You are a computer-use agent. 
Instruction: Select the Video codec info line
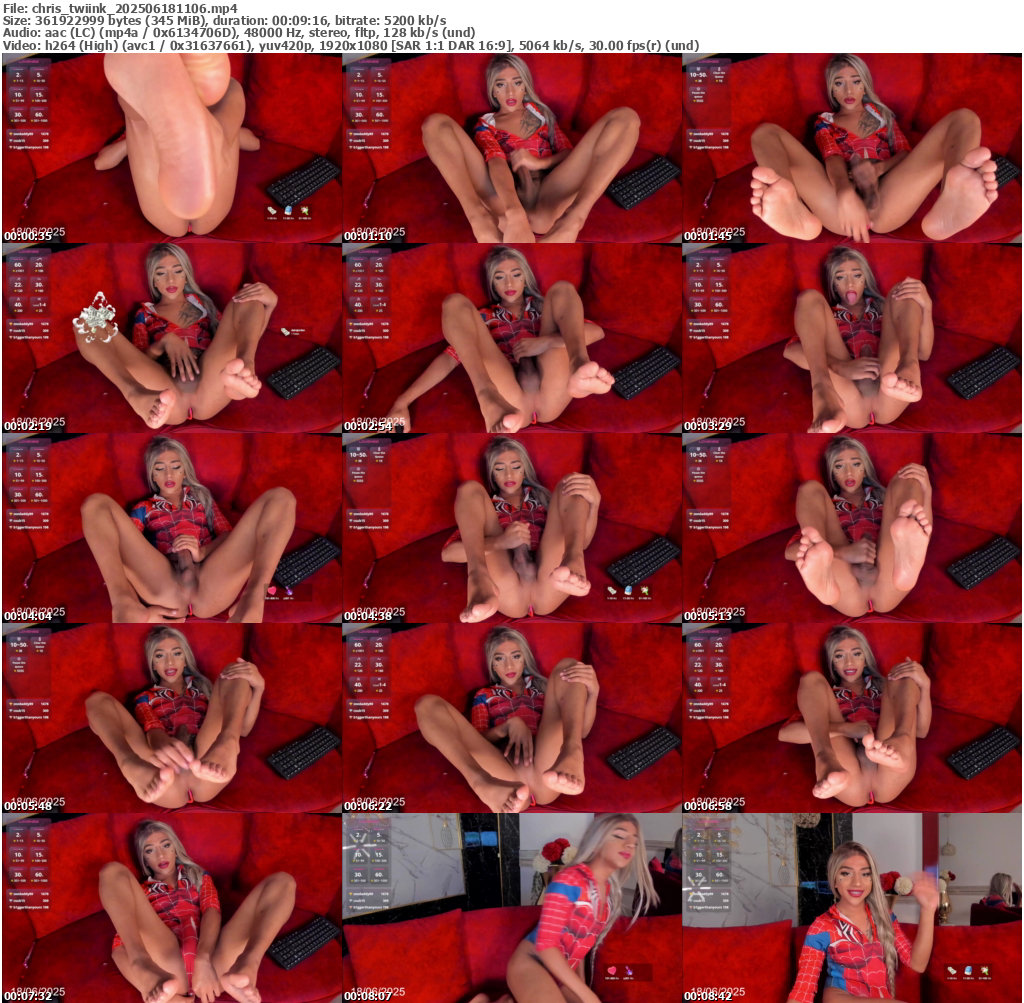pos(350,46)
